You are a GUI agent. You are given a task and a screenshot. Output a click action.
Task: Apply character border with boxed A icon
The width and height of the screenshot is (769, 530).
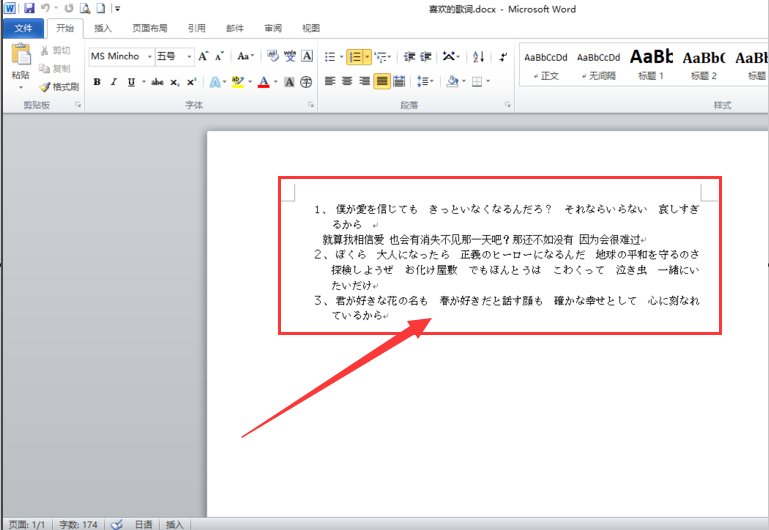pos(307,56)
